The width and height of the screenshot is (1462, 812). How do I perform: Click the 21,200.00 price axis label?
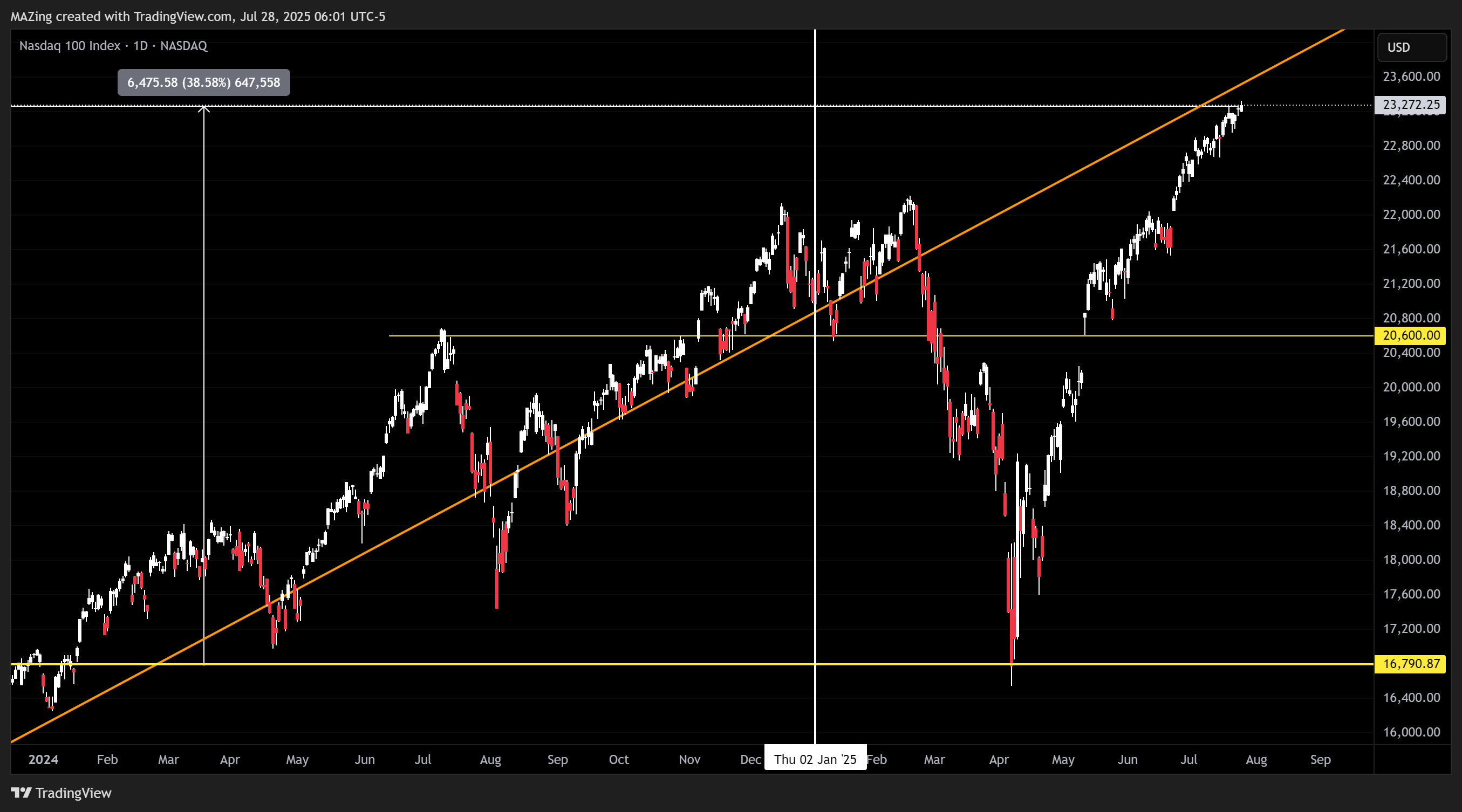point(1411,284)
